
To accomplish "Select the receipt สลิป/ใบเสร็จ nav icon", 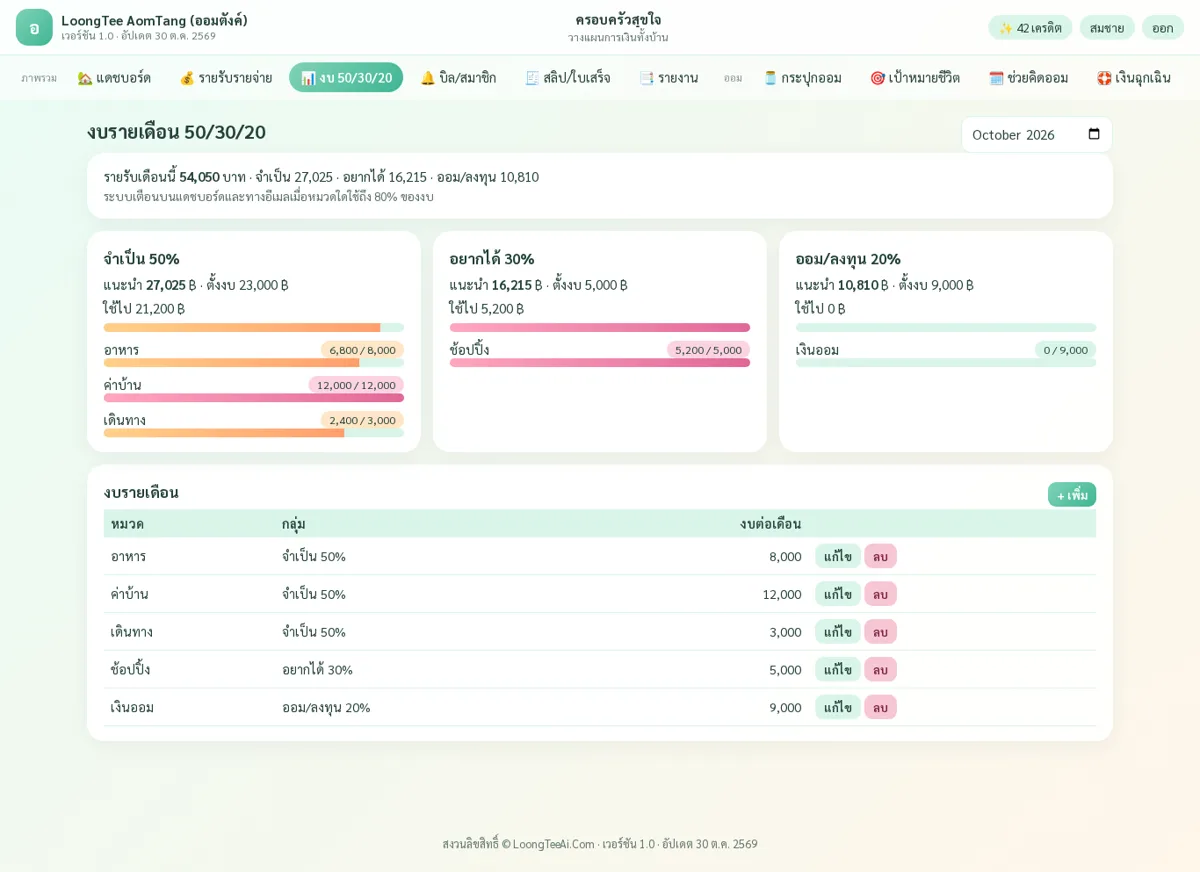I will [532, 78].
